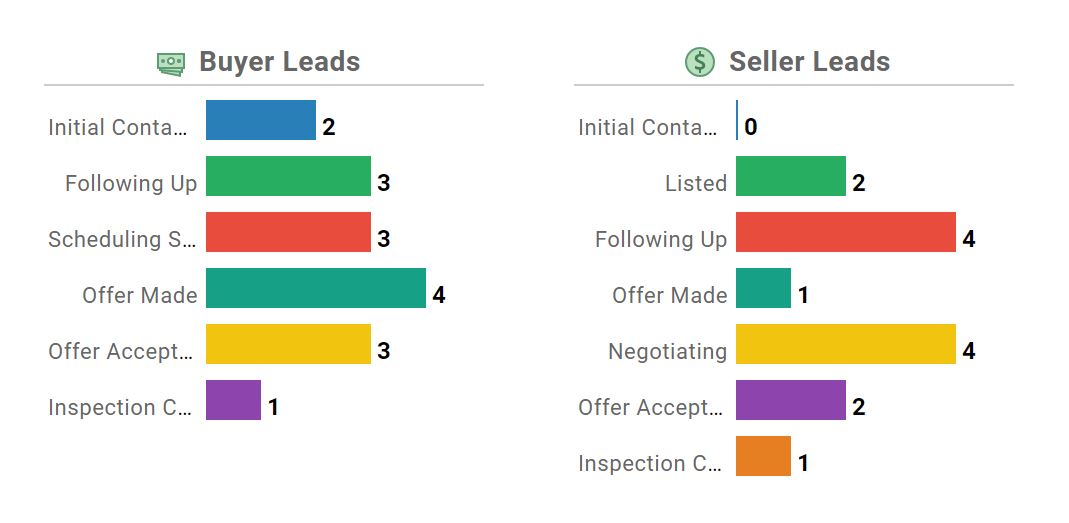This screenshot has height=523, width=1069.
Task: Open the Buyer Leads heading
Action: (279, 62)
